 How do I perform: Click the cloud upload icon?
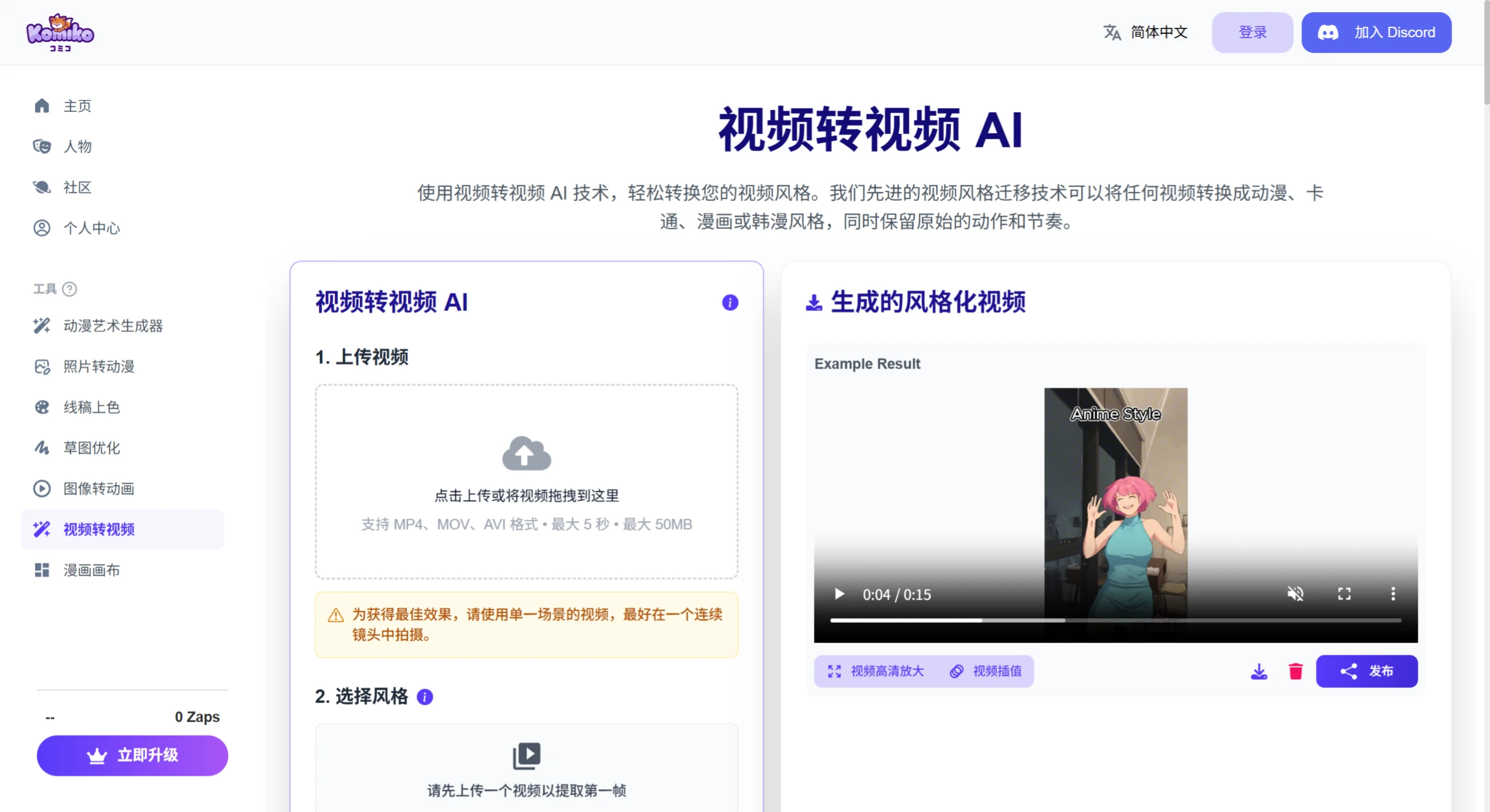coord(526,453)
